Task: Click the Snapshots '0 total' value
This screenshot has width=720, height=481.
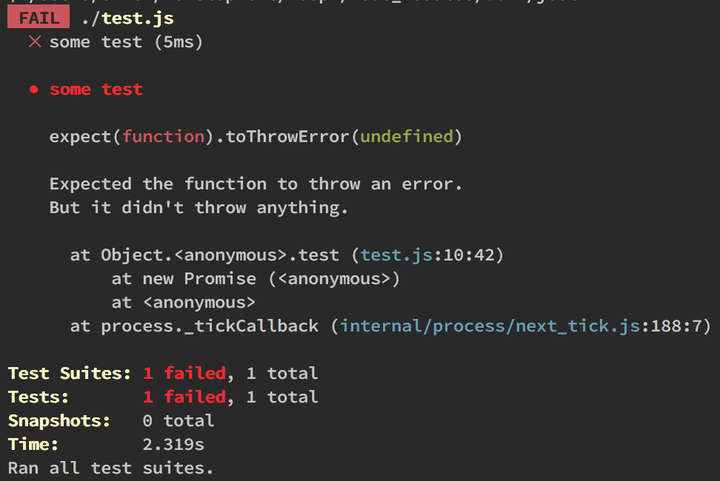Action: pyautogui.click(x=178, y=421)
